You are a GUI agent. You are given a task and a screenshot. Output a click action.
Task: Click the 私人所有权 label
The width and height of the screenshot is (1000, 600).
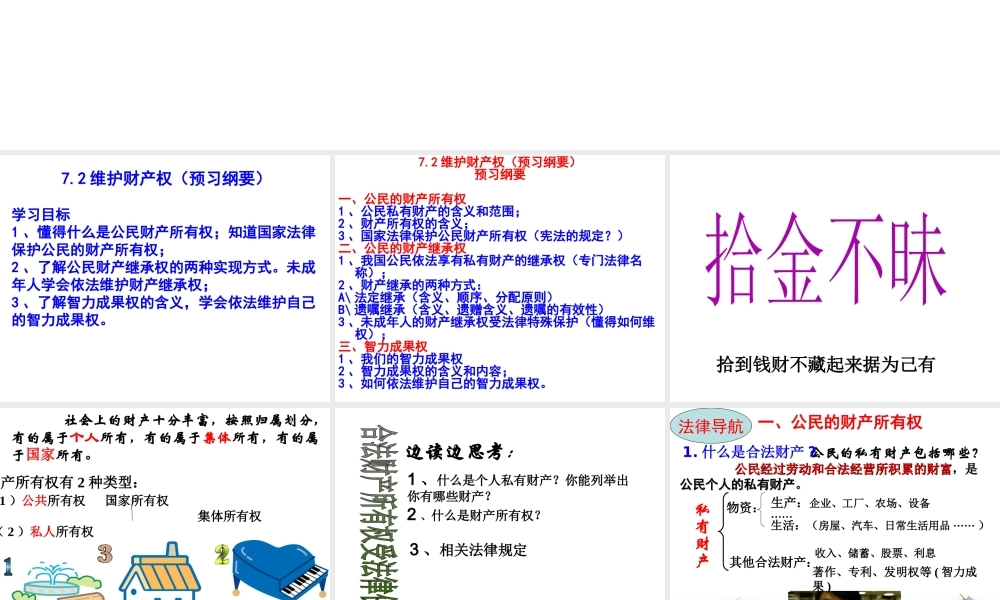tap(62, 531)
